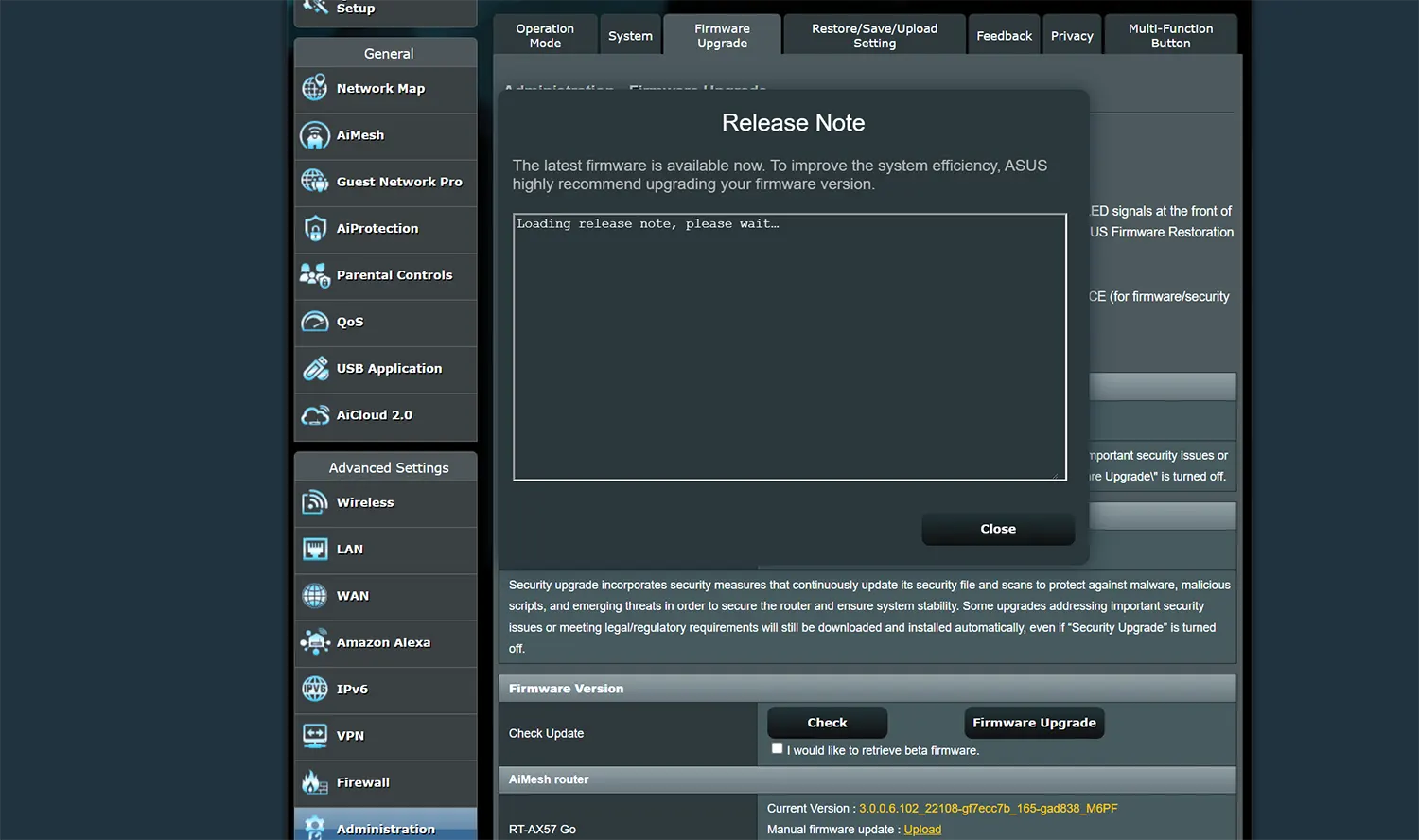Open USB Application icon
The width and height of the screenshot is (1419, 840).
pyautogui.click(x=314, y=369)
